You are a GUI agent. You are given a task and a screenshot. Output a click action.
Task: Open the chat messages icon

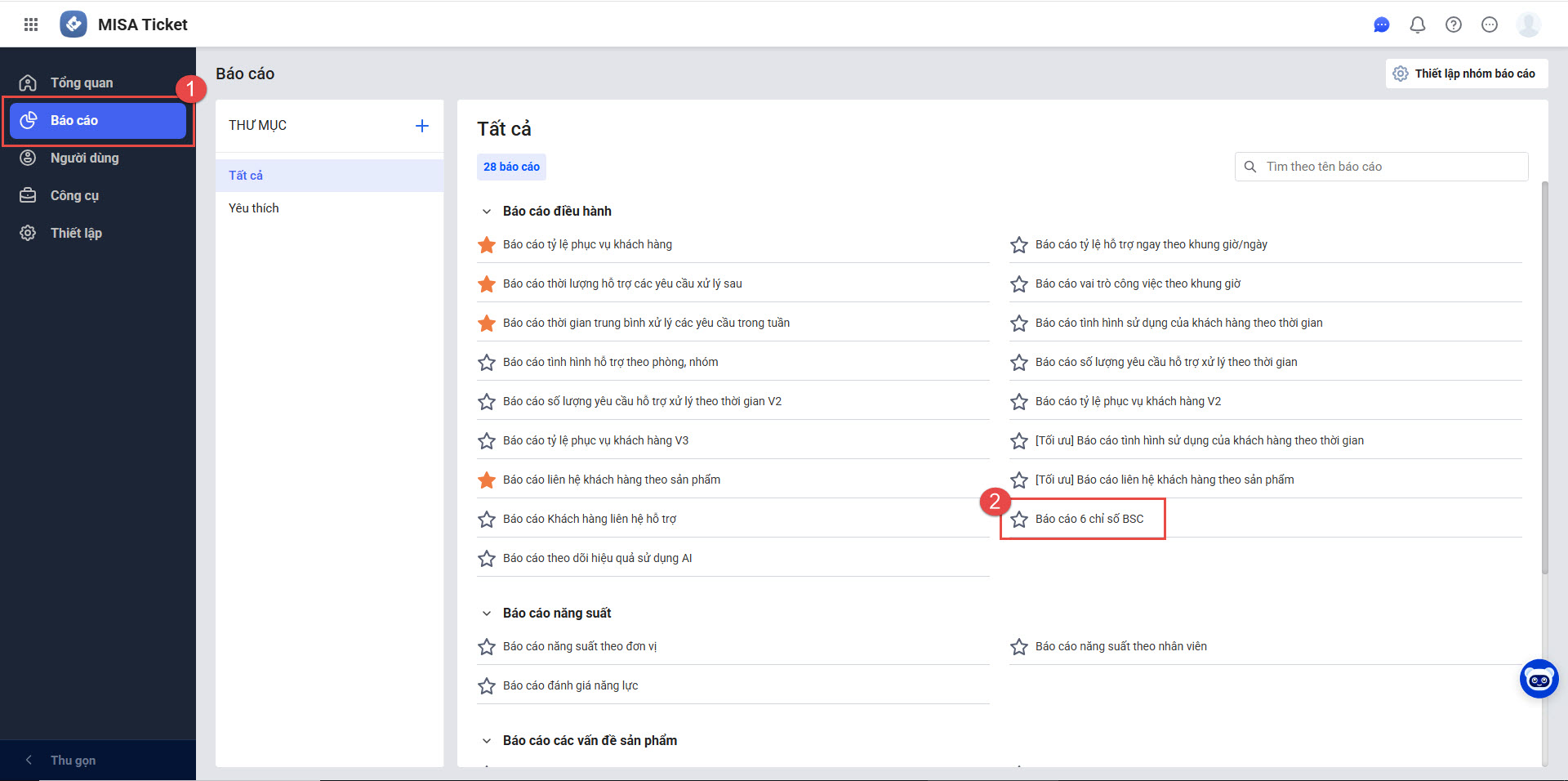(1381, 25)
